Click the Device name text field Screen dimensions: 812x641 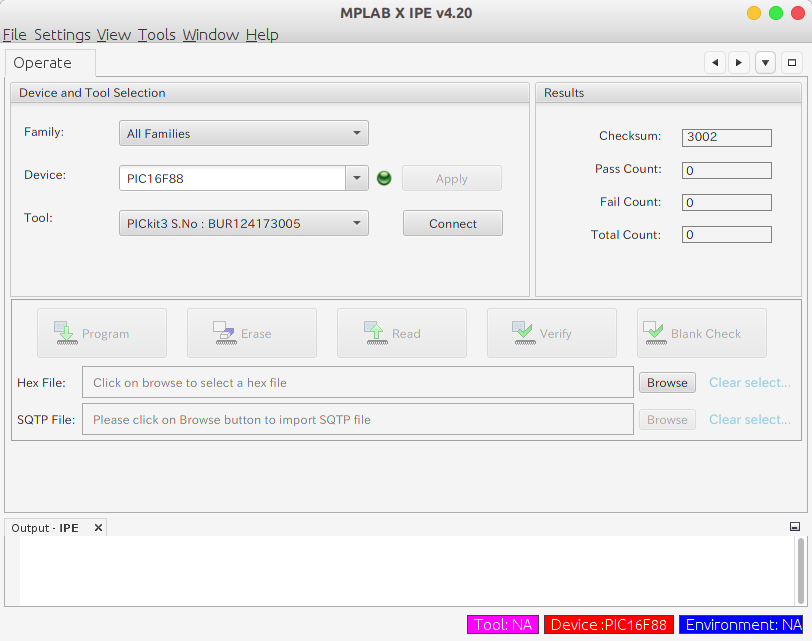(x=233, y=178)
